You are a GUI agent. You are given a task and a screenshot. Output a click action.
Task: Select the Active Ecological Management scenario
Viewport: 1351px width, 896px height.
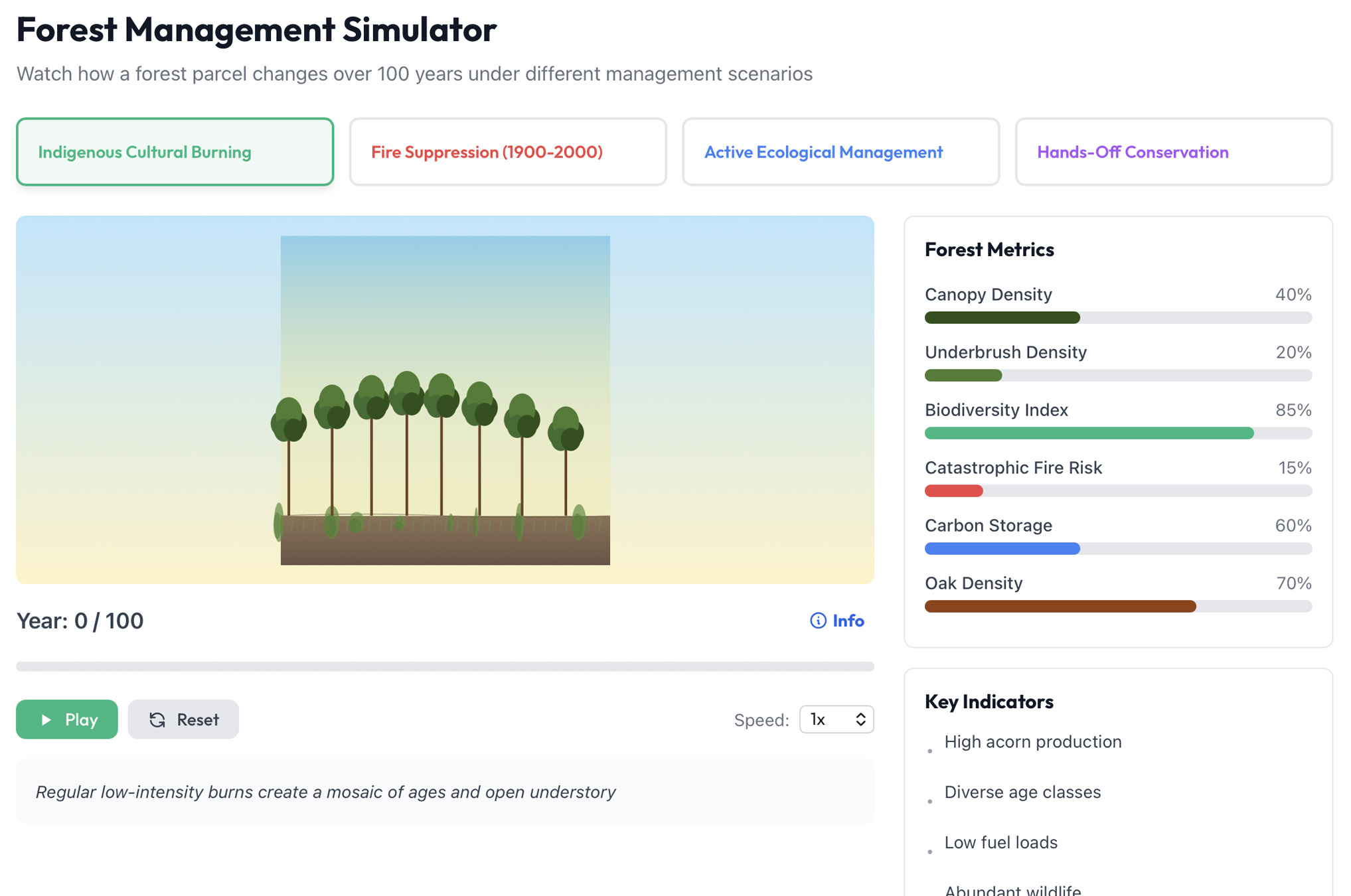tap(840, 151)
